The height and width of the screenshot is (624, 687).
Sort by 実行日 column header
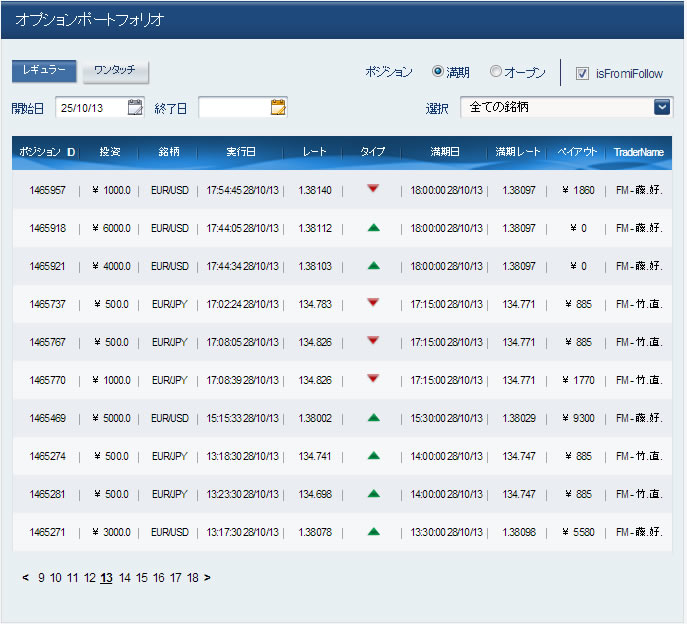[241, 152]
